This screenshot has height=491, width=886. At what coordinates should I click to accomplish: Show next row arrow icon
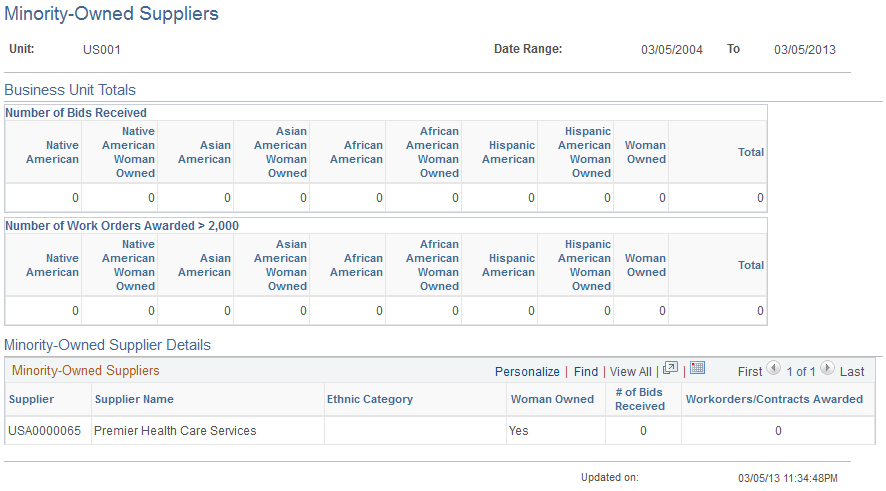tap(827, 369)
